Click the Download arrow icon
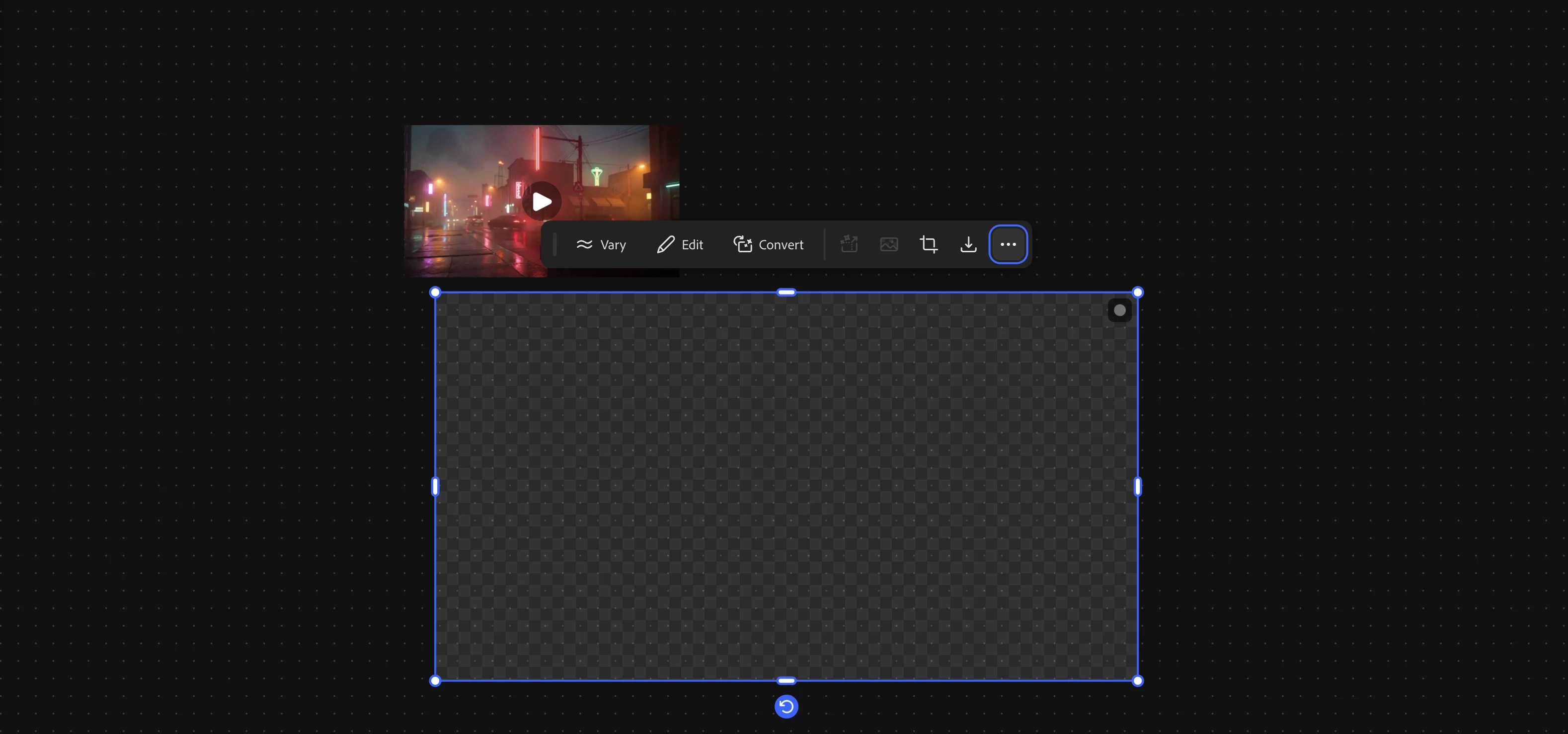 (x=968, y=245)
